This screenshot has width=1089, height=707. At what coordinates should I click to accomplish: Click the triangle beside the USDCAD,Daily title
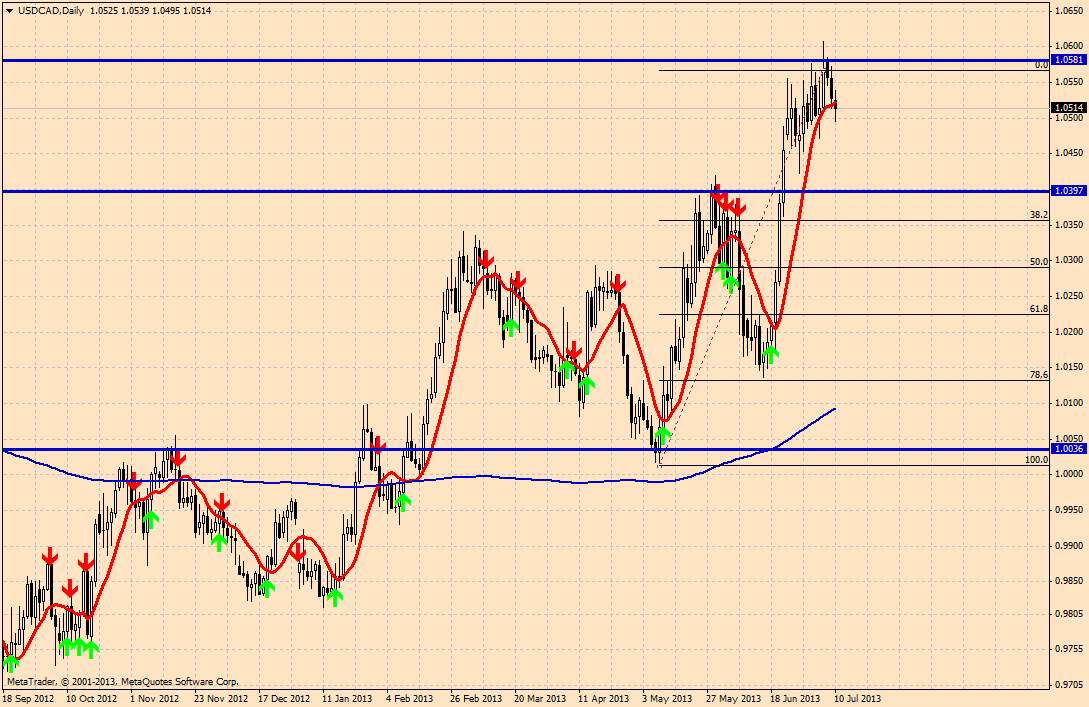9,10
